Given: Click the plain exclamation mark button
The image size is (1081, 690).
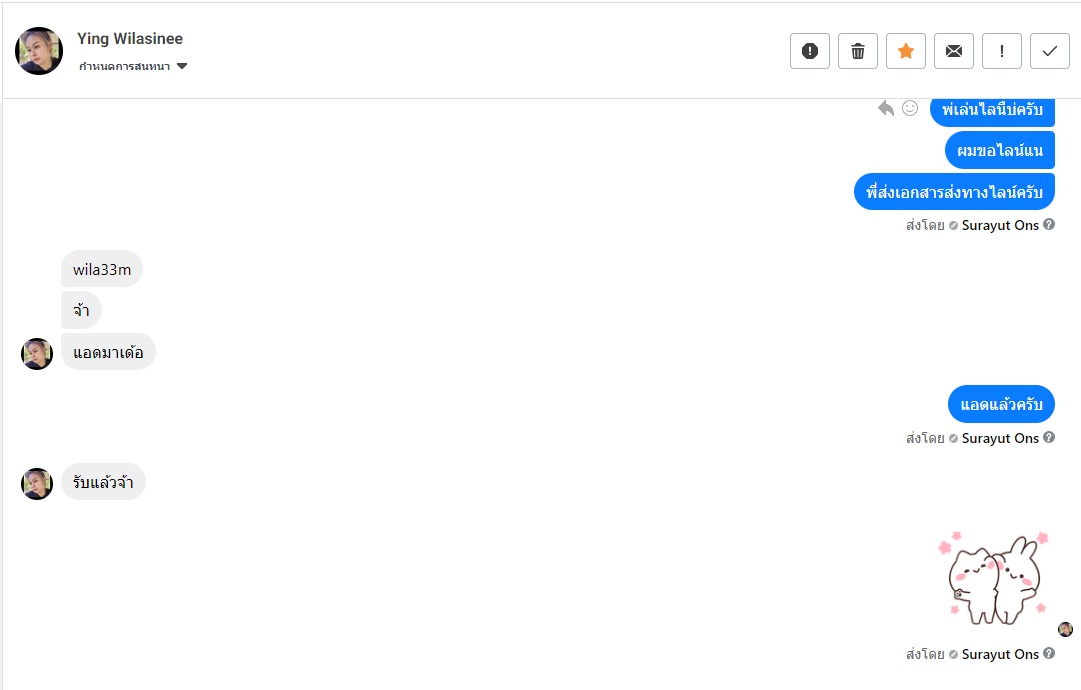Looking at the screenshot, I should coord(1002,51).
